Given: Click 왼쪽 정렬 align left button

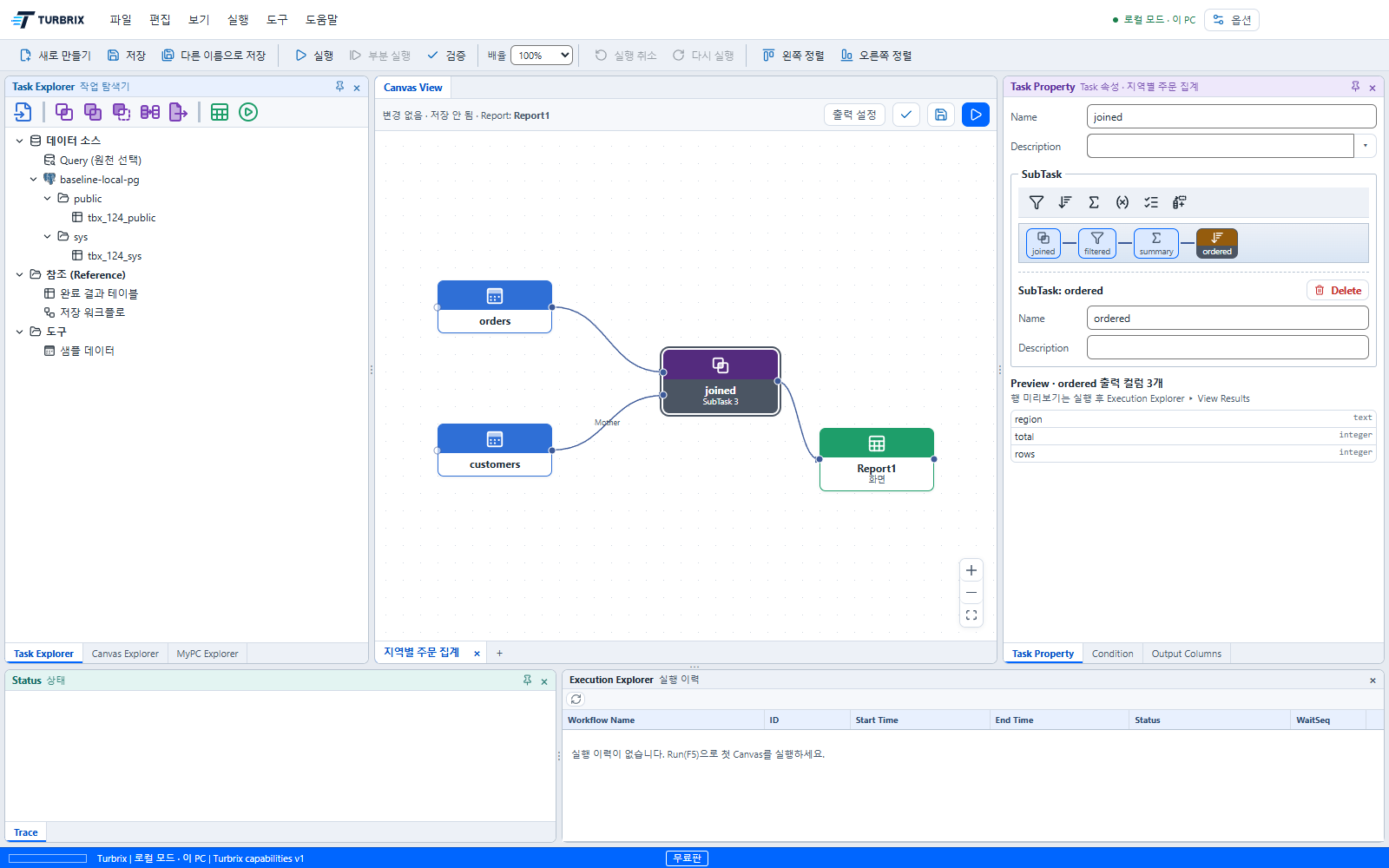Looking at the screenshot, I should tap(793, 56).
